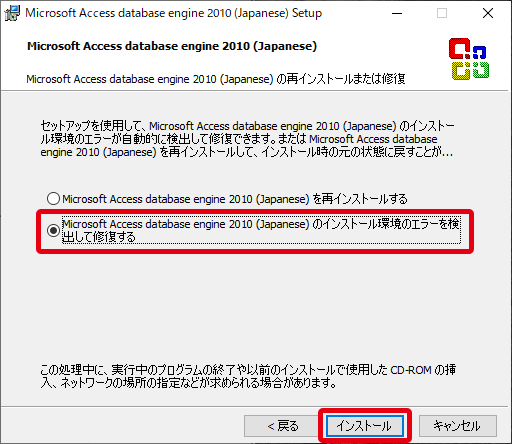Choose reinstall option by its text label

pyautogui.click(x=235, y=199)
